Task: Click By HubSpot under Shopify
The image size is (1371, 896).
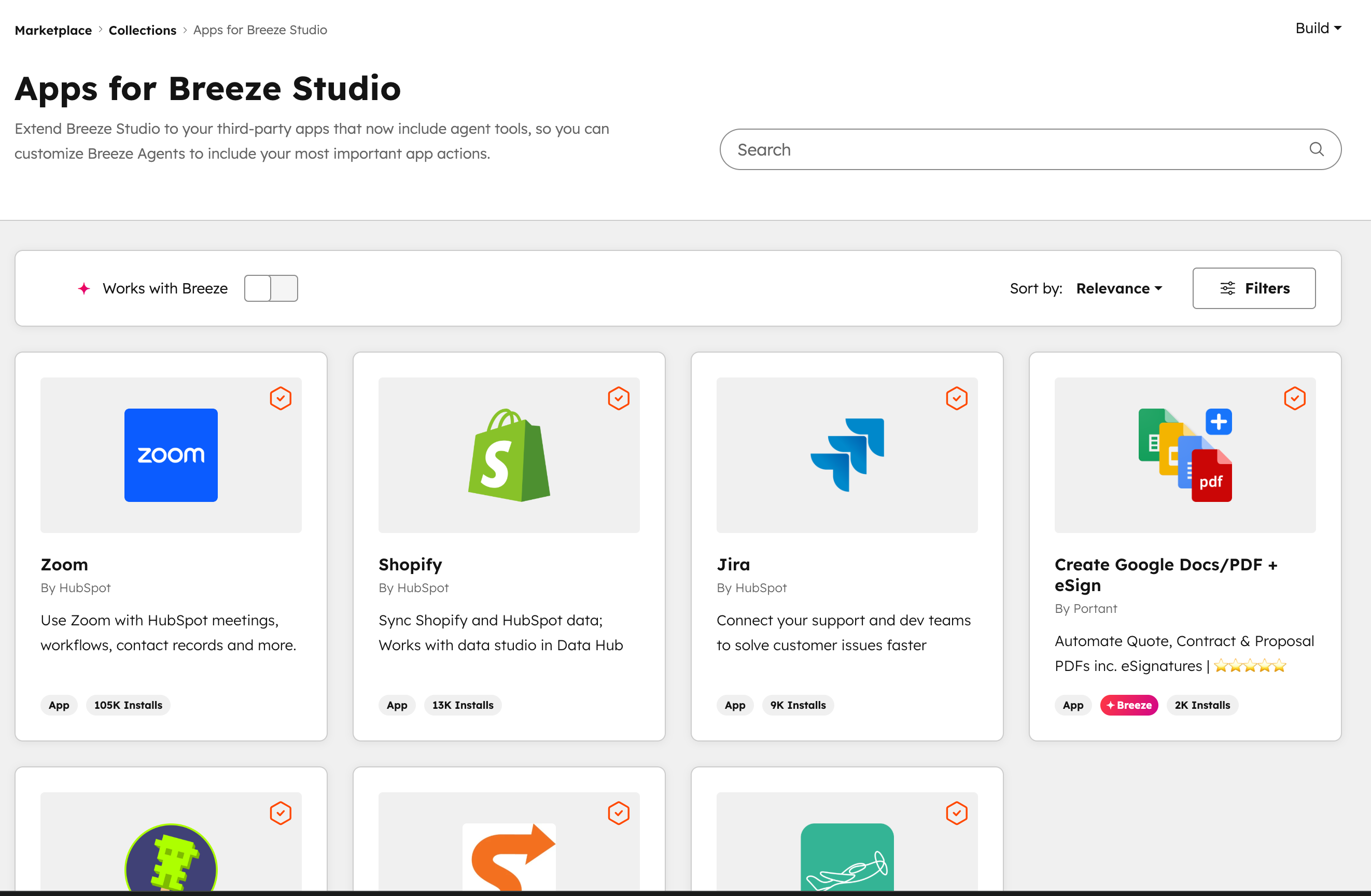Action: tap(414, 587)
